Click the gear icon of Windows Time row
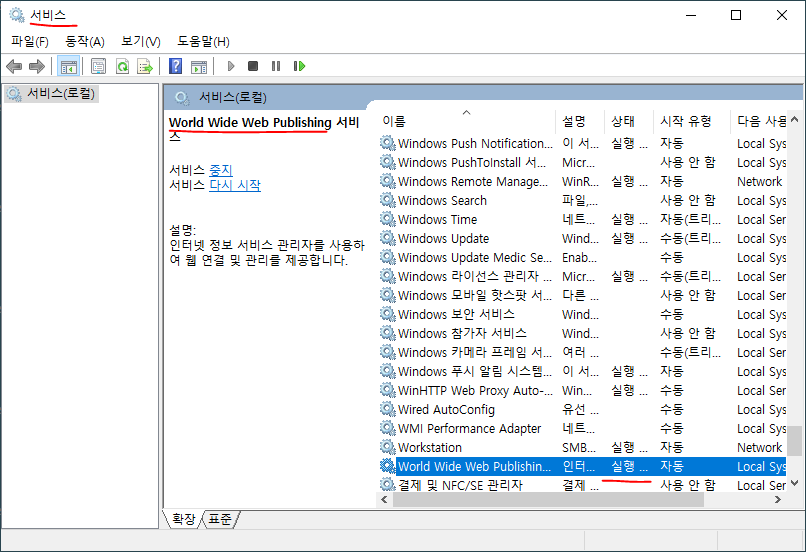Viewport: 806px width, 552px height. tap(388, 218)
